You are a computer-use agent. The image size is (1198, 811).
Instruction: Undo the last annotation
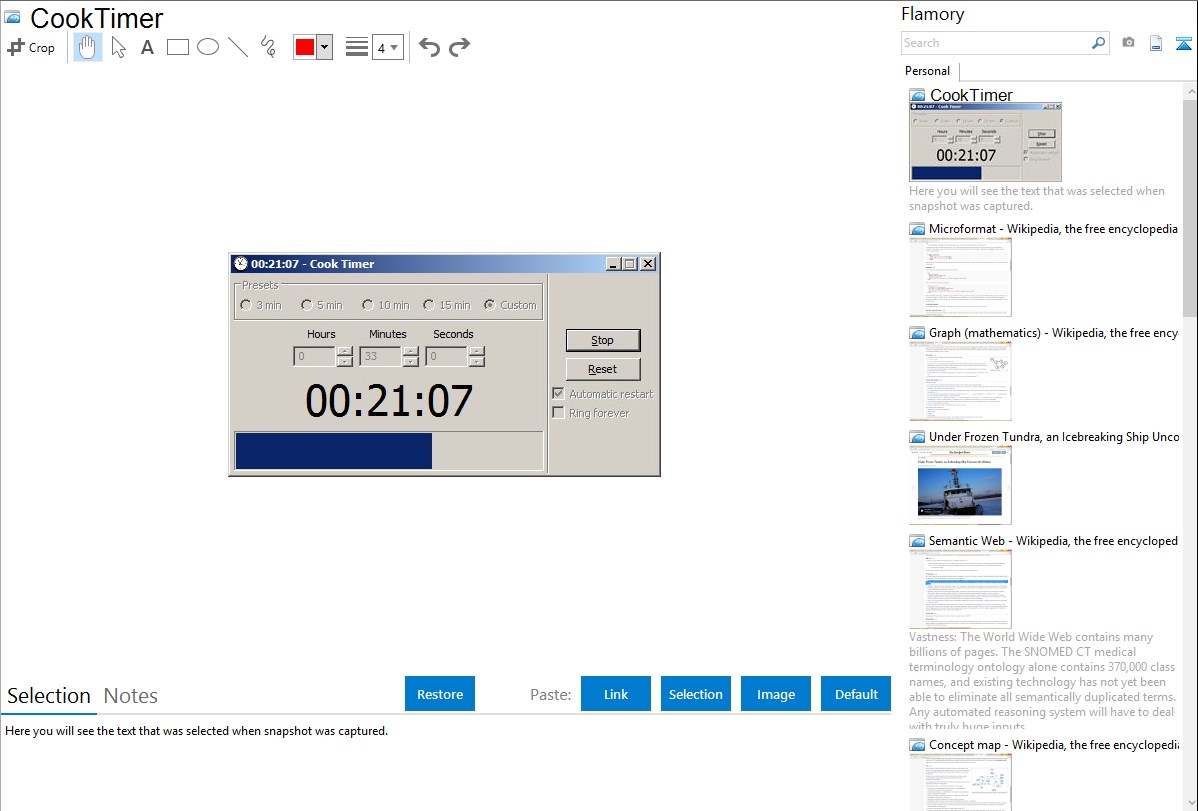point(429,47)
